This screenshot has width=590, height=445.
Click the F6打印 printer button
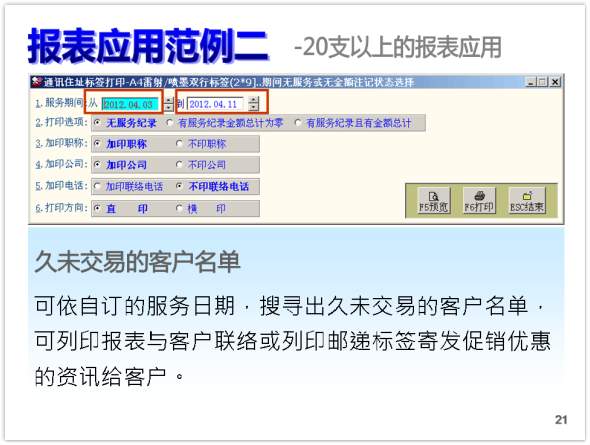tap(479, 200)
